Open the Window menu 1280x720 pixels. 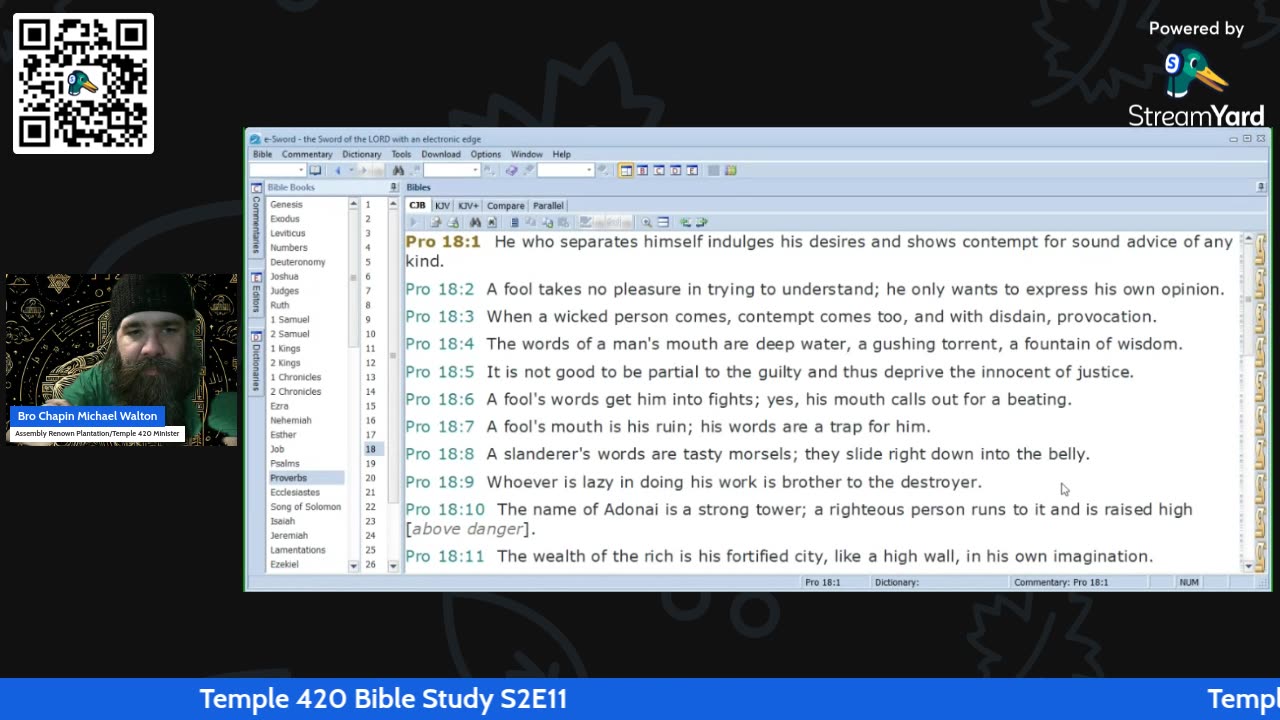[526, 154]
